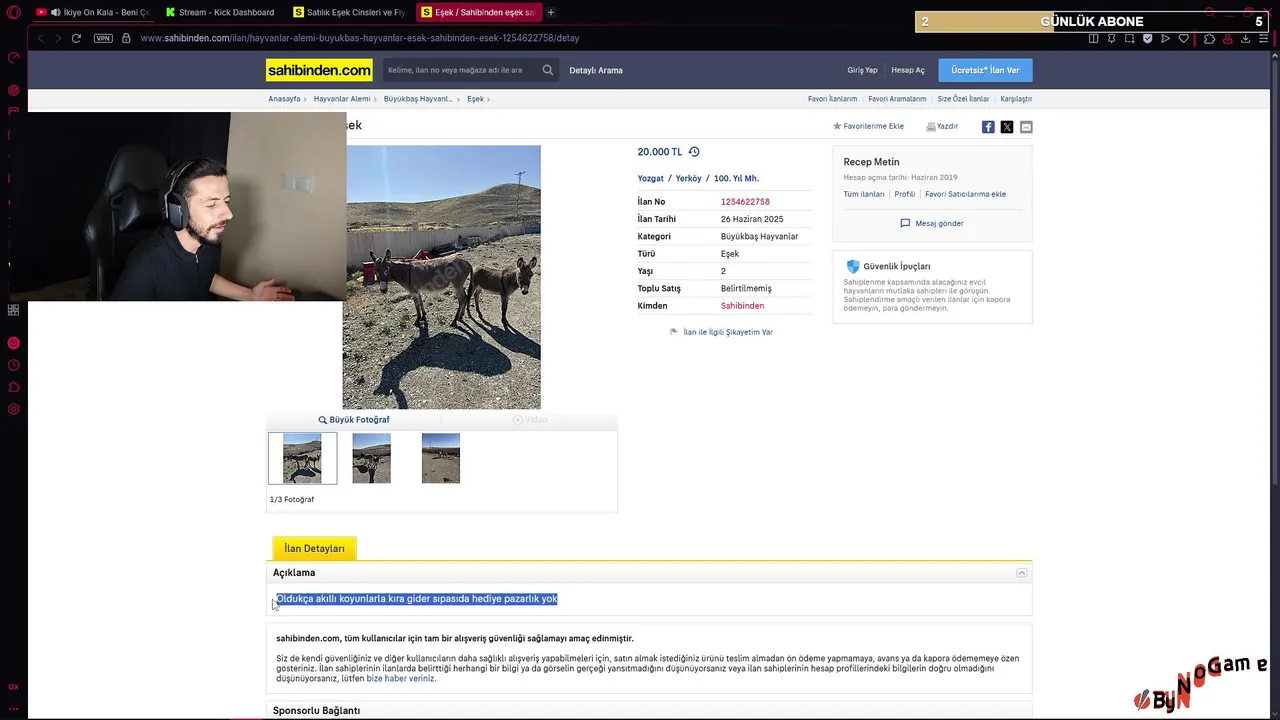Open seller's Tüm ilanları link
Viewport: 1280px width, 720px height.
pos(864,194)
